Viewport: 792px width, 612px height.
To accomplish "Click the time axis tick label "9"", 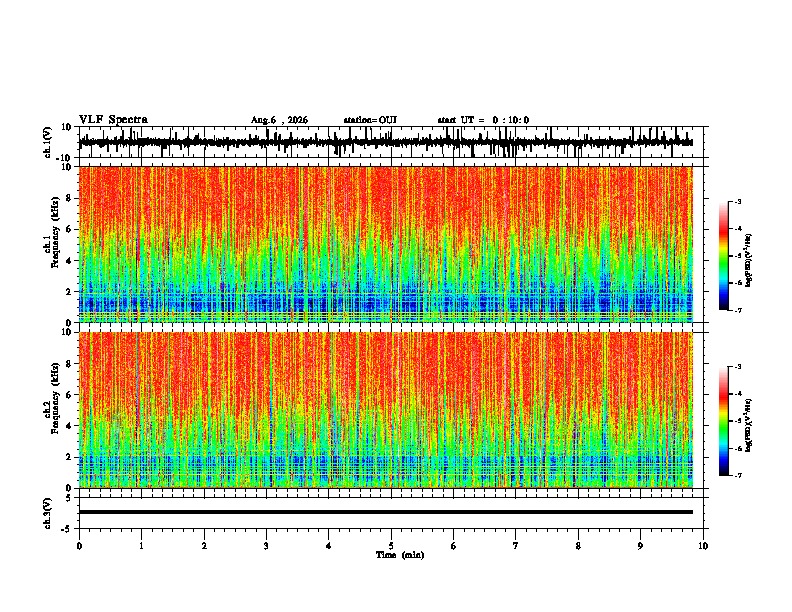I will (x=640, y=546).
